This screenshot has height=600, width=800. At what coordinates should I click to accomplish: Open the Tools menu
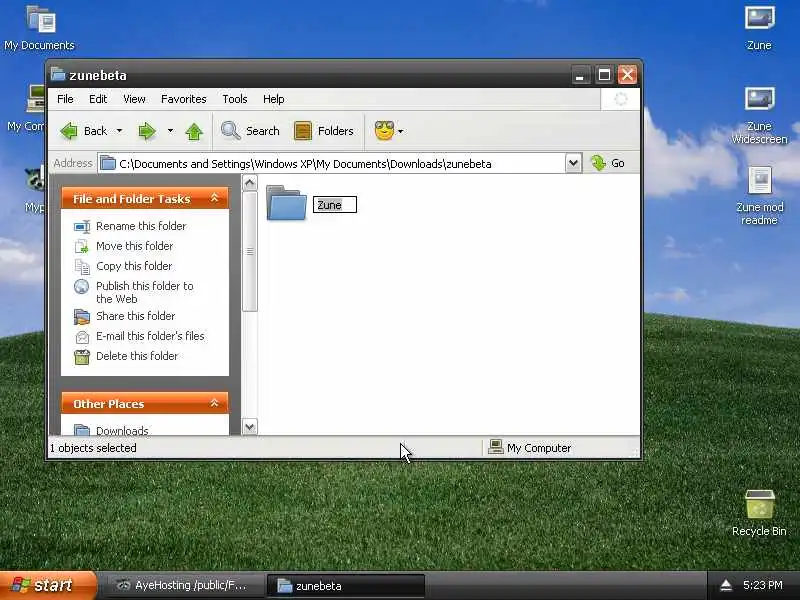(235, 99)
